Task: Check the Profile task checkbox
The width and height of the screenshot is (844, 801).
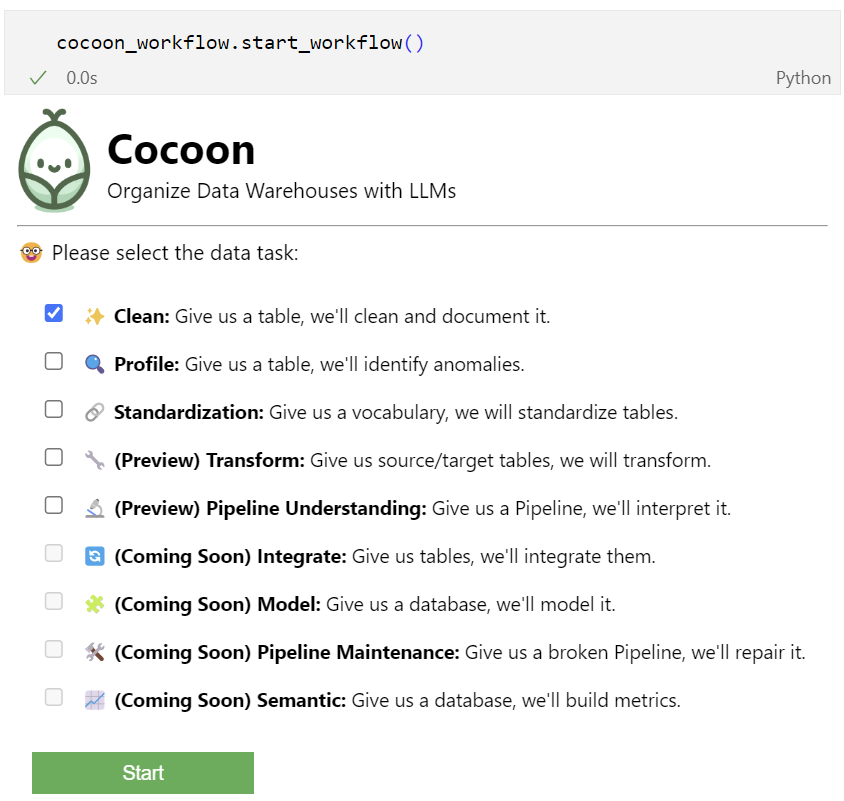Action: click(54, 361)
